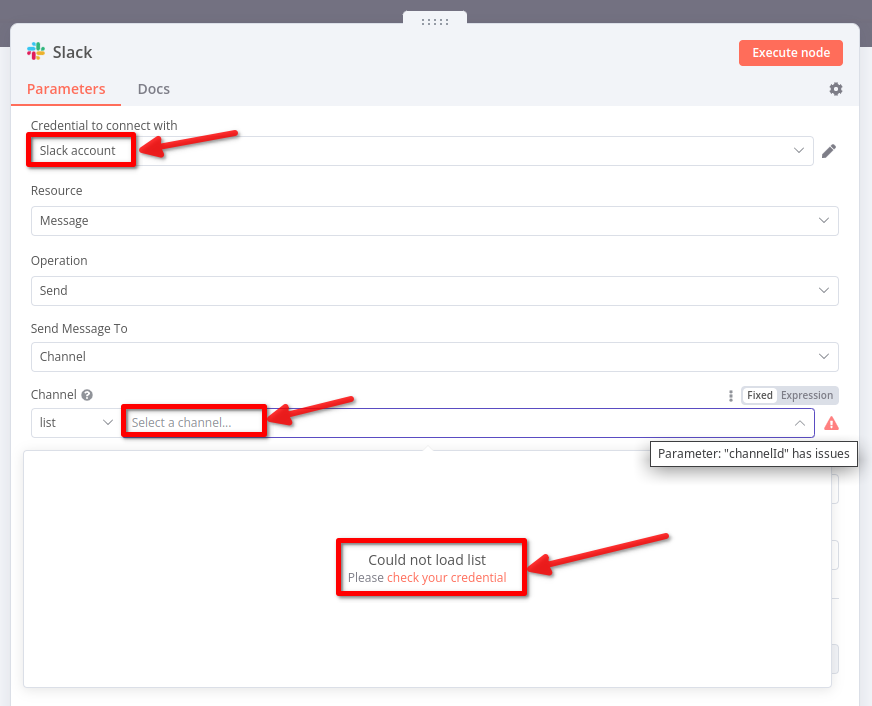
Task: Expand the Resource dropdown showing Message
Action: [434, 221]
